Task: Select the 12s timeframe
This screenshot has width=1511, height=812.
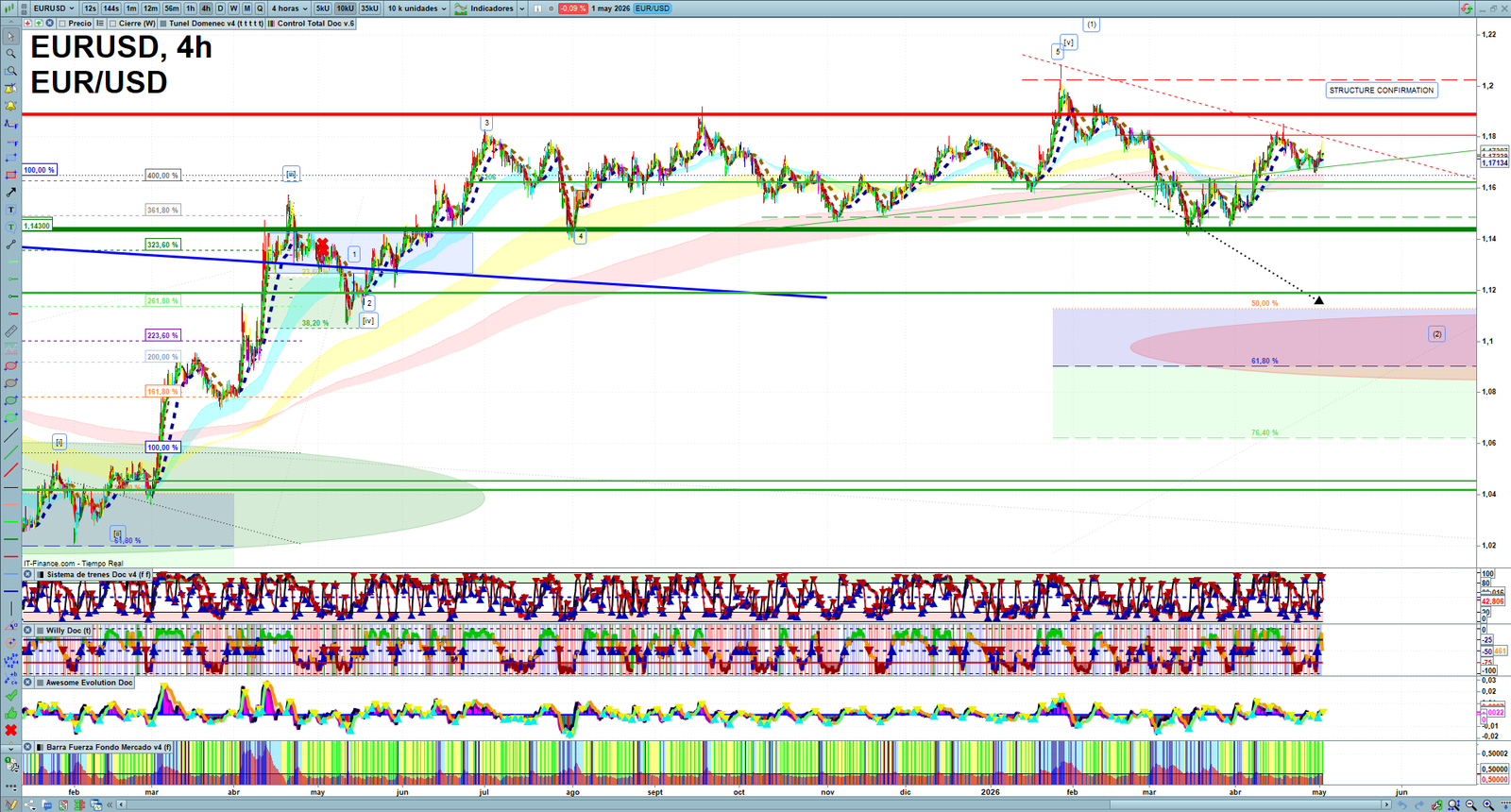Action: [90, 8]
